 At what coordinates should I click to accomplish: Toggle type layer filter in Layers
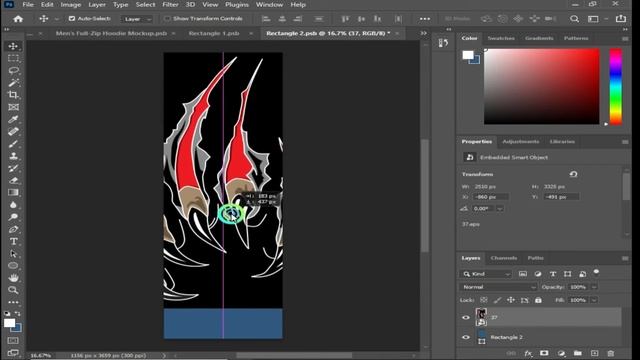[x=553, y=274]
